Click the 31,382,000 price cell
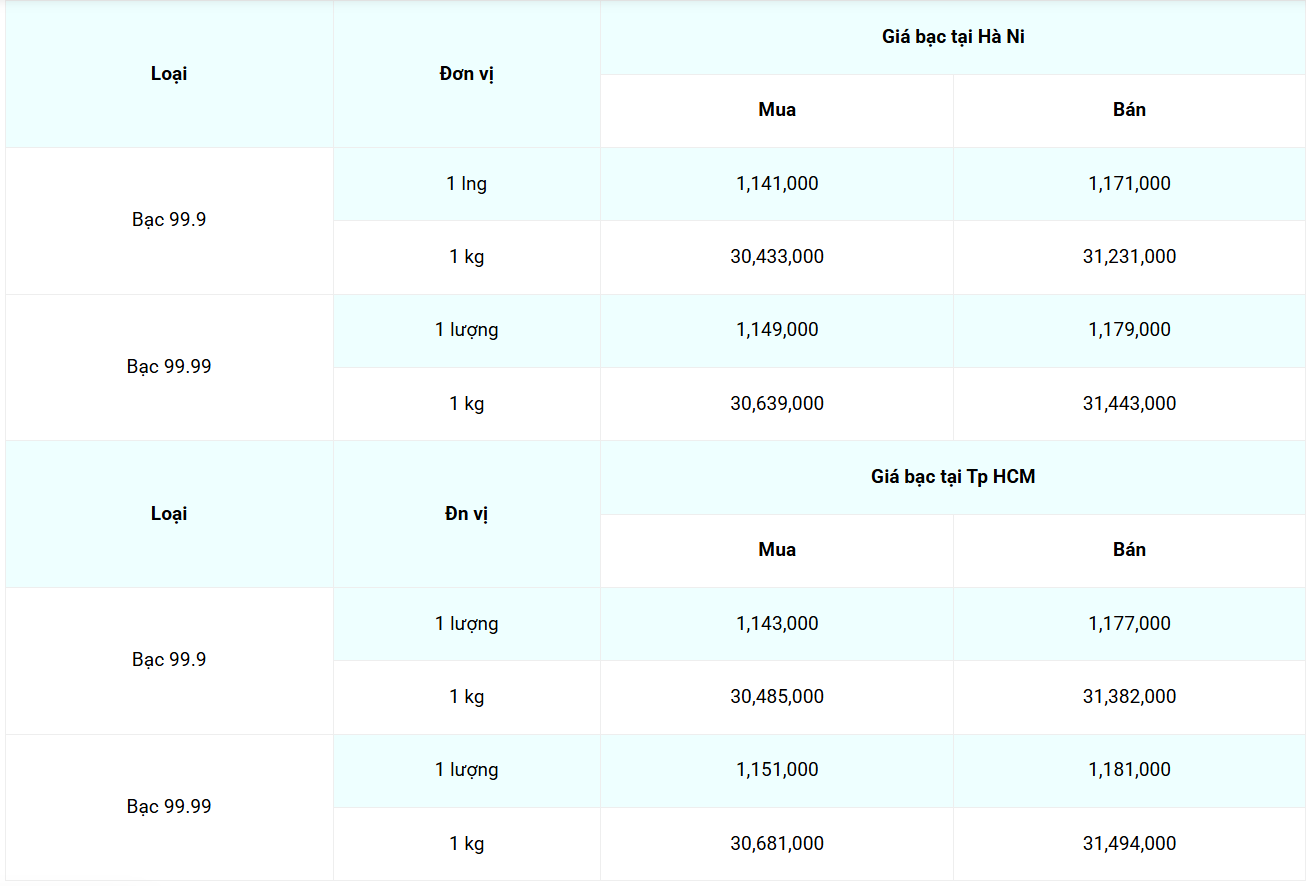Screen dimensions: 1306x886 pyautogui.click(x=1129, y=697)
